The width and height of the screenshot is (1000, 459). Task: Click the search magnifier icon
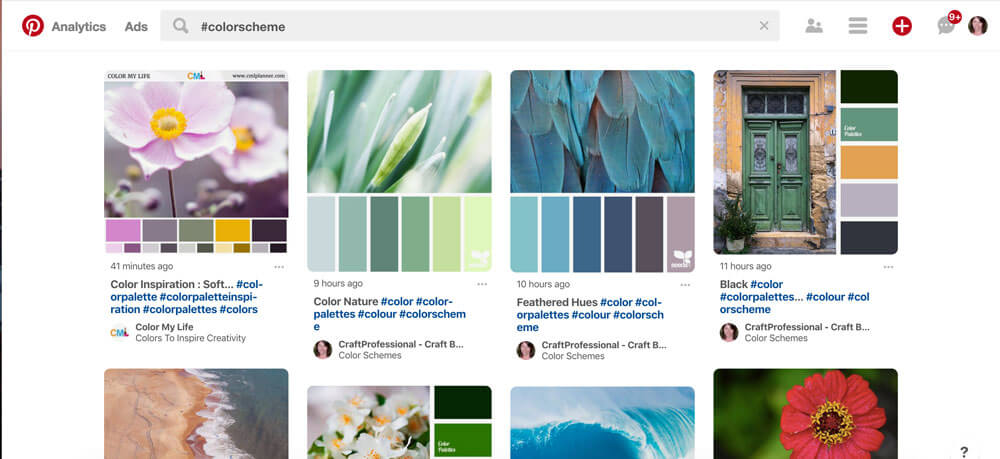[180, 26]
